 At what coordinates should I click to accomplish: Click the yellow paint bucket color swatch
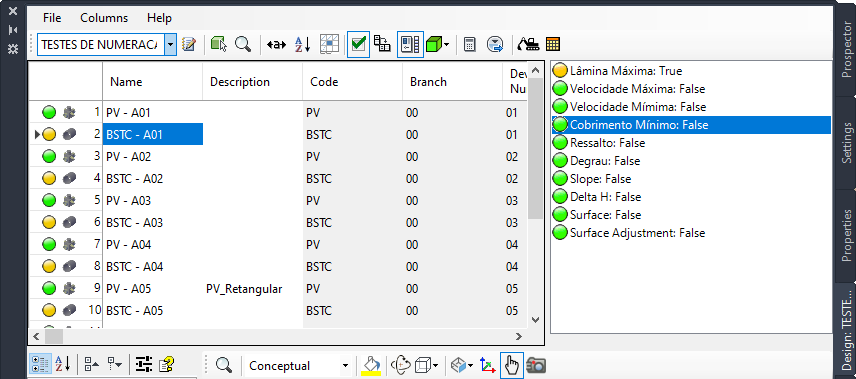pyautogui.click(x=370, y=365)
